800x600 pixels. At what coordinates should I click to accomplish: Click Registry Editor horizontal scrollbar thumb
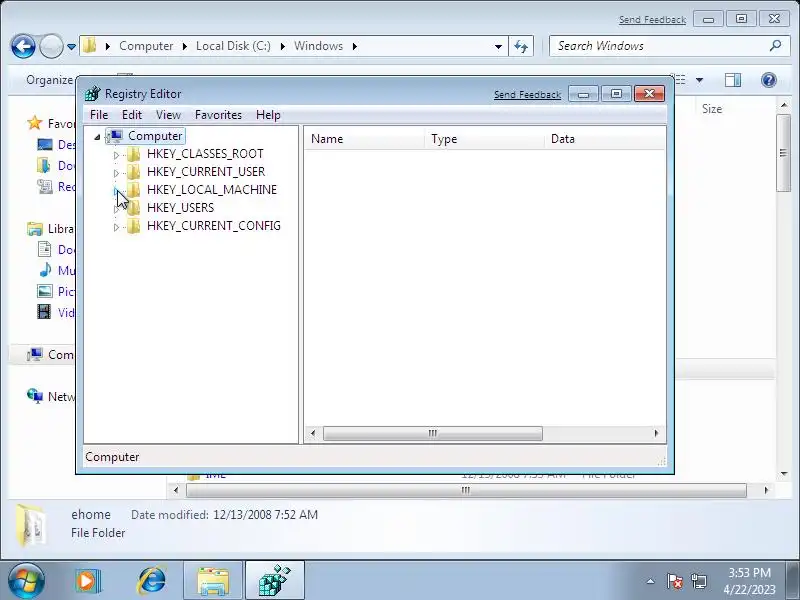pos(433,434)
